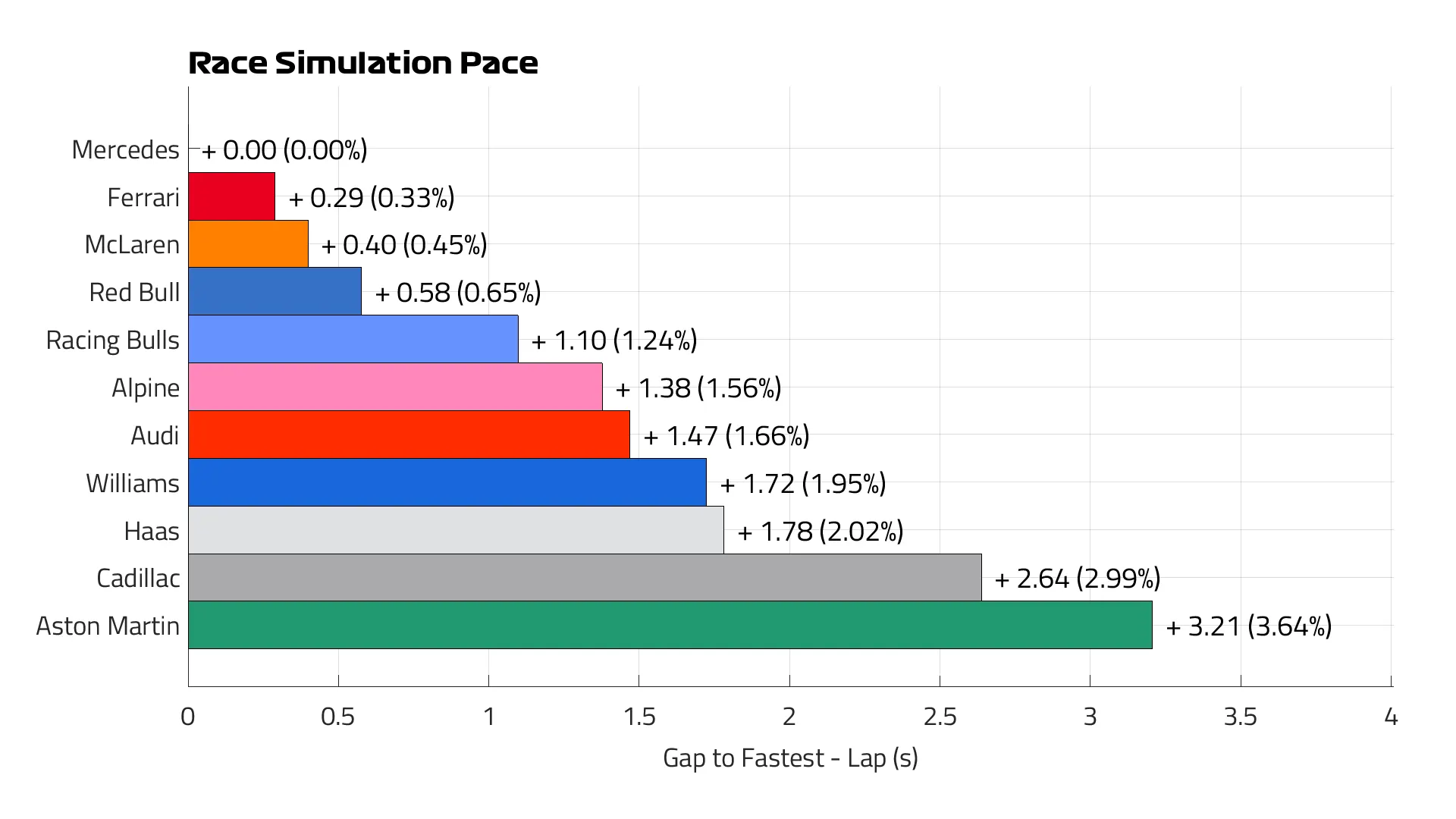Click the McLaren orange bar

(x=249, y=244)
